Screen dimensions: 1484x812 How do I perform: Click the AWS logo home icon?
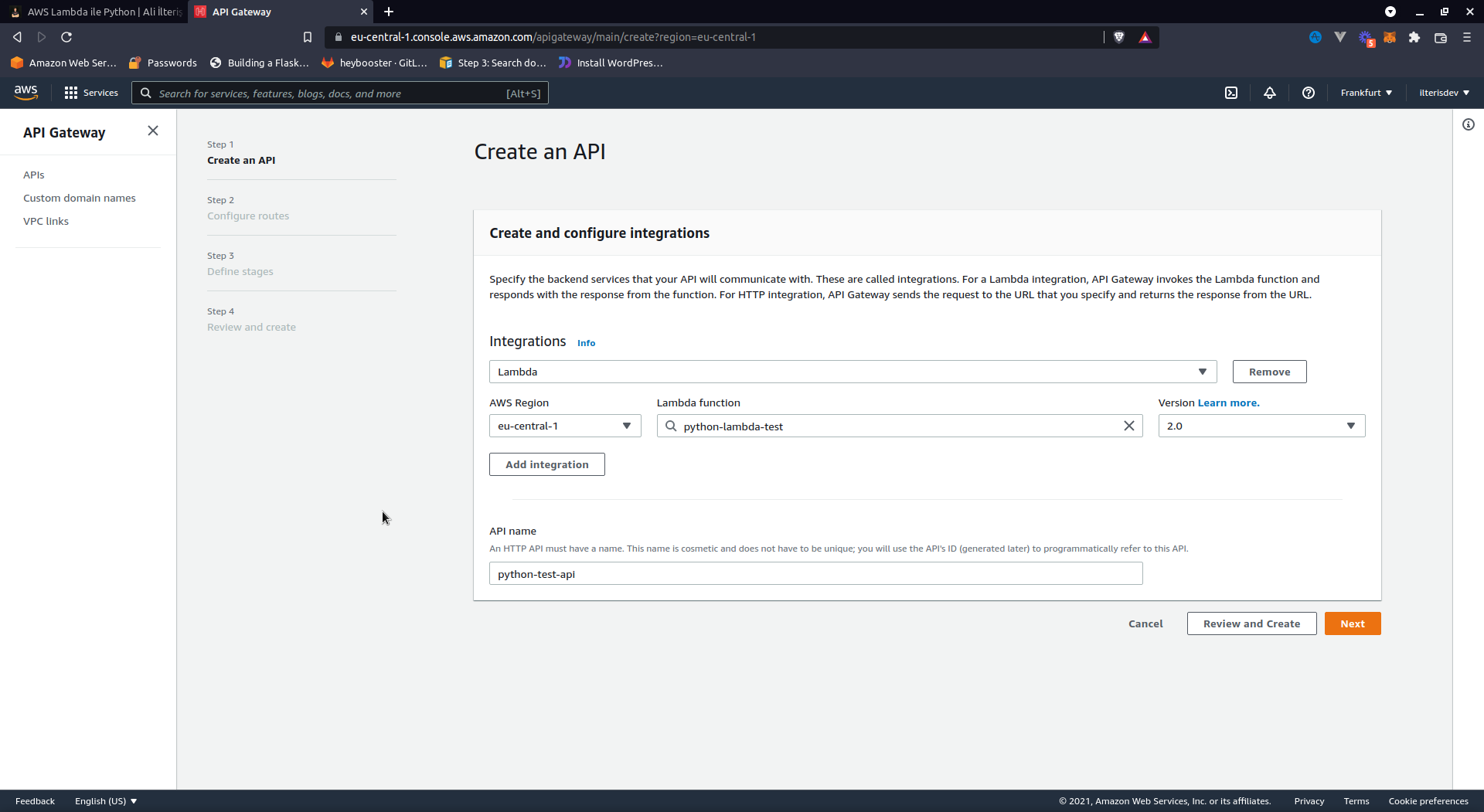[x=26, y=93]
